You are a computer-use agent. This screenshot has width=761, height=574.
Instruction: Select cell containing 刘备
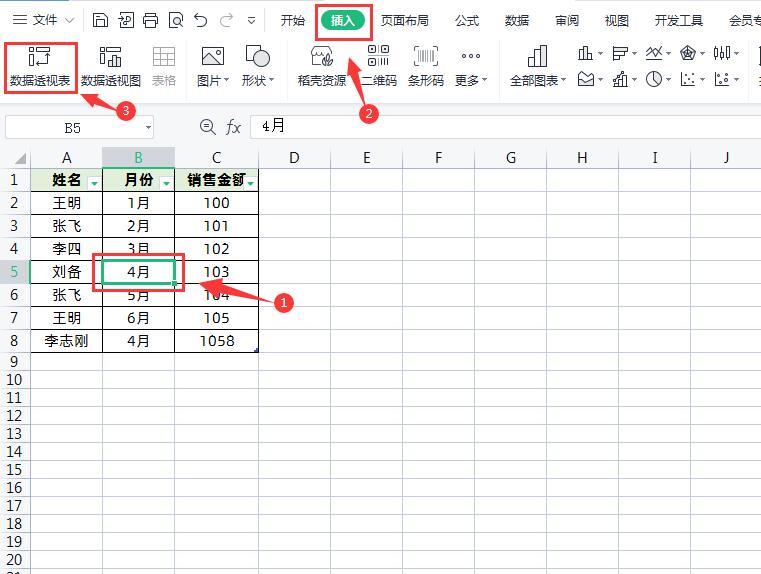coord(66,272)
